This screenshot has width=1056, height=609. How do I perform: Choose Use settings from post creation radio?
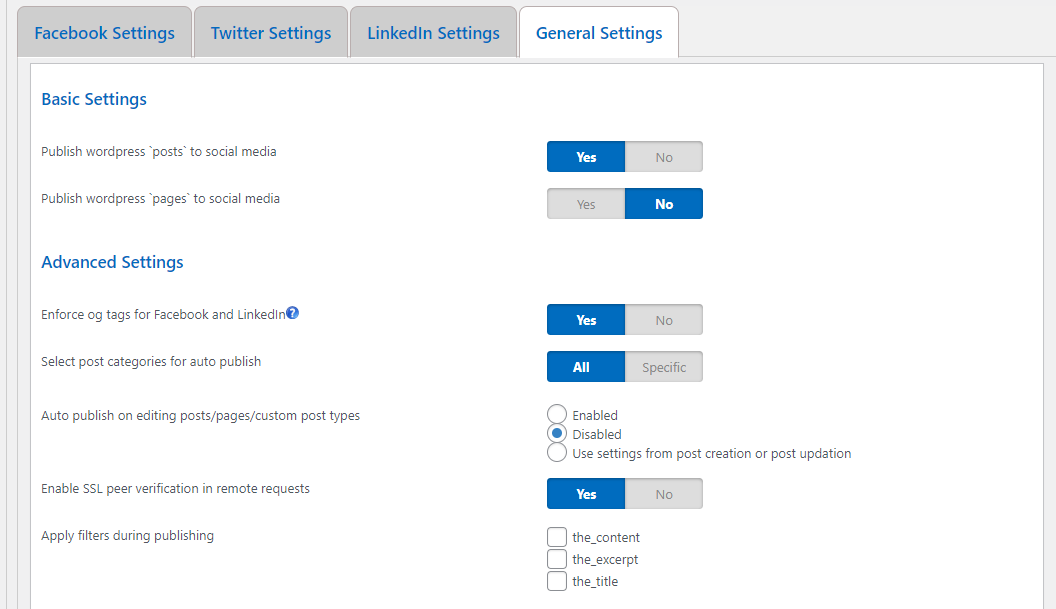point(557,453)
